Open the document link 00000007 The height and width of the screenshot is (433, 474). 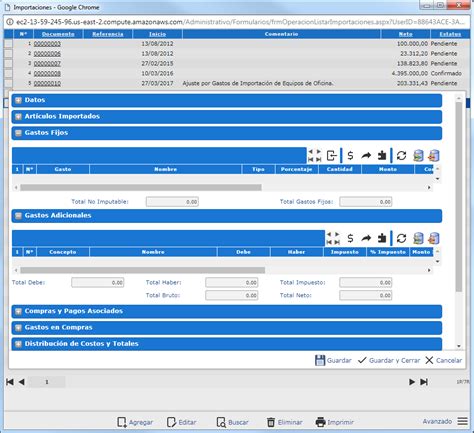point(47,63)
